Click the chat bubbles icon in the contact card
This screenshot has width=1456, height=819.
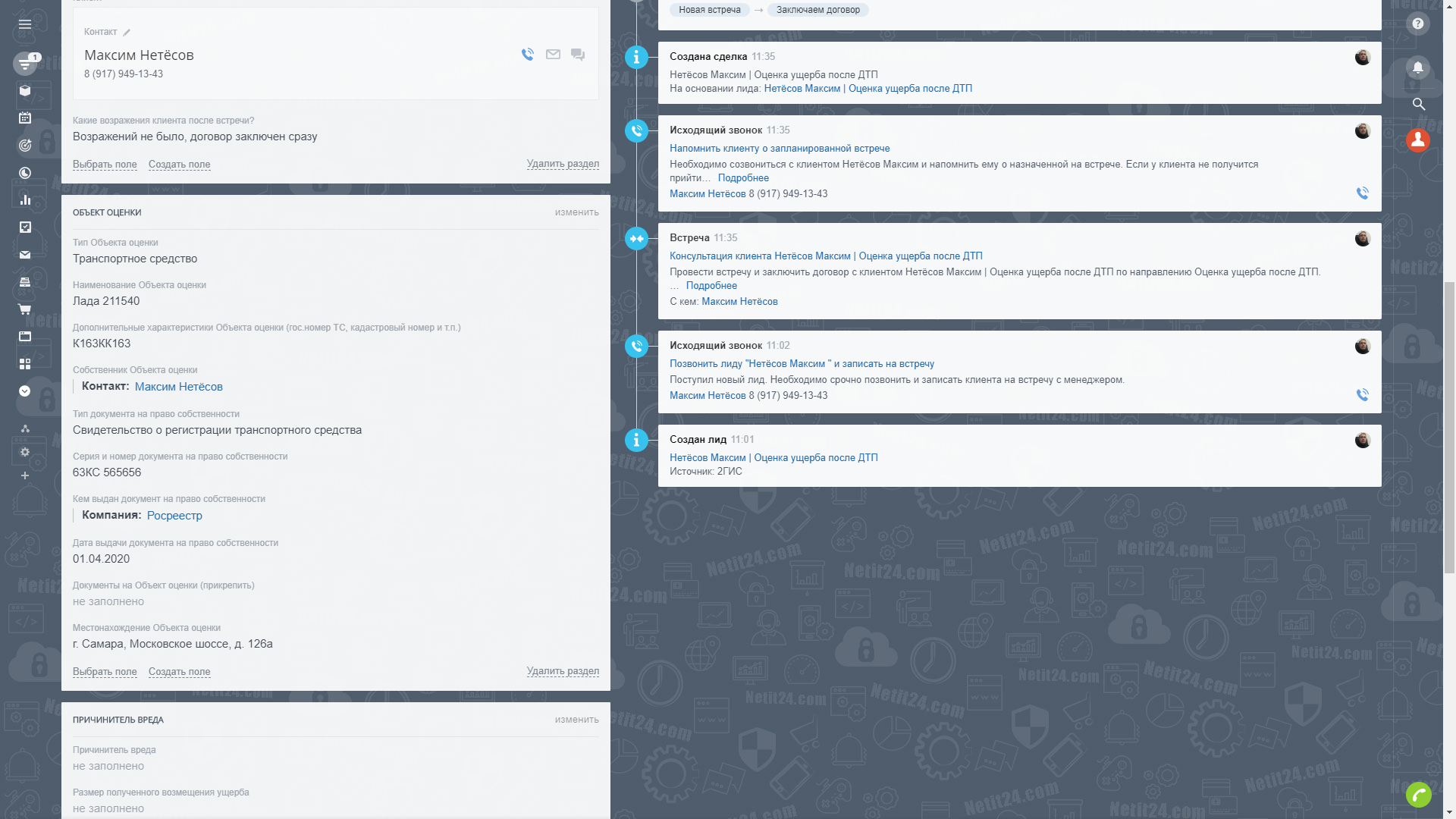click(x=578, y=55)
